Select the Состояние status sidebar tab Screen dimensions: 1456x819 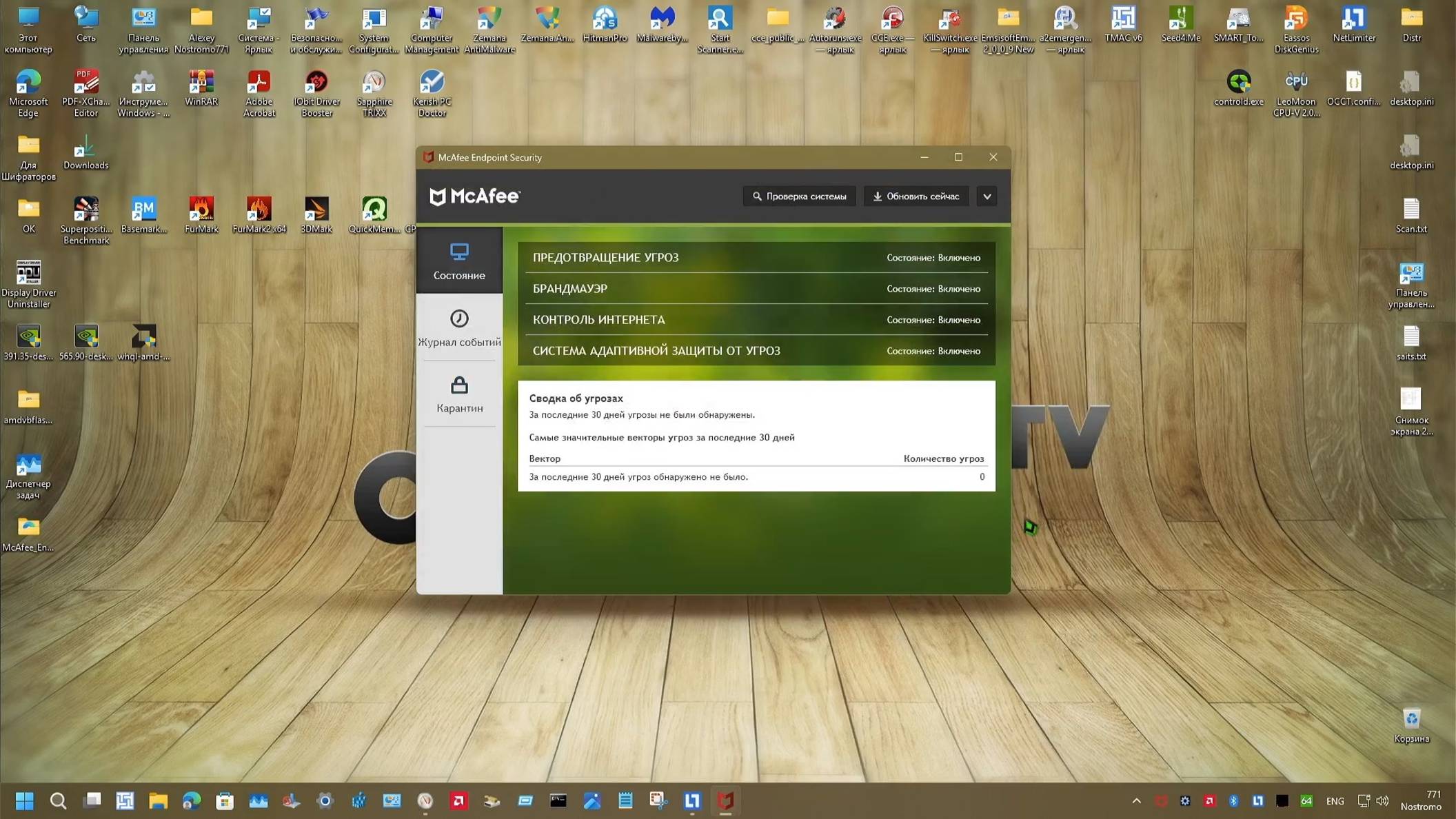point(459,261)
